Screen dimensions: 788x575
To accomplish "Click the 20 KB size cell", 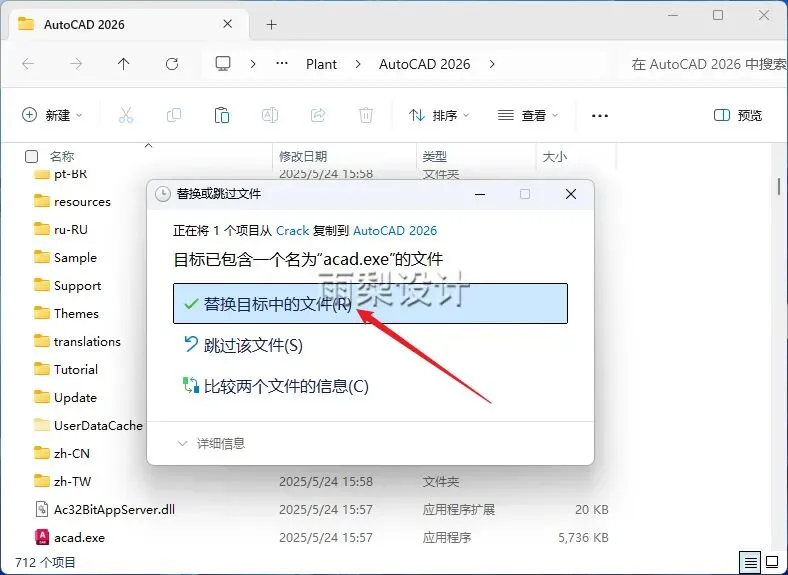I will [x=592, y=509].
